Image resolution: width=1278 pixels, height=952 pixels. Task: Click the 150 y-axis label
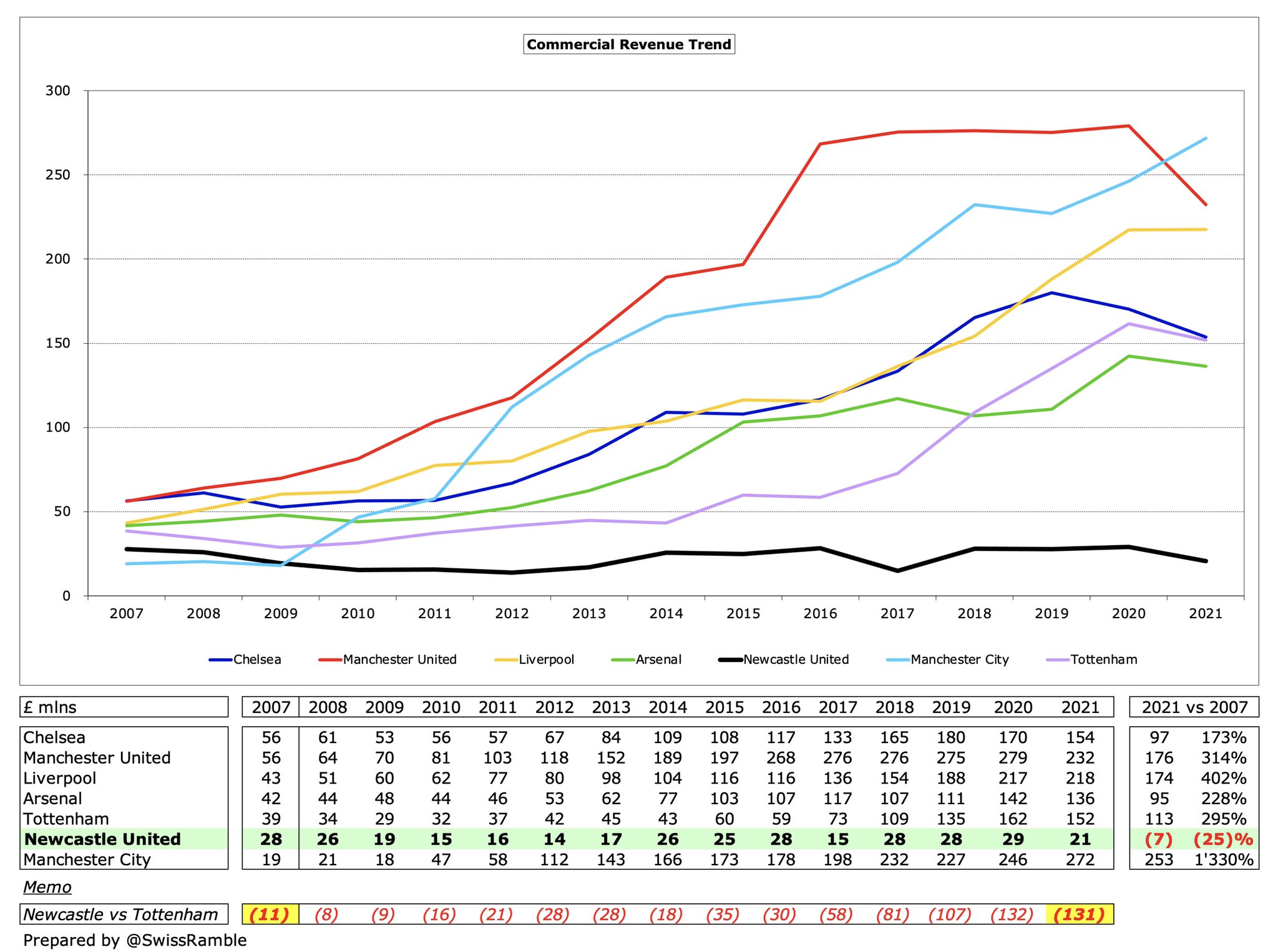[58, 343]
